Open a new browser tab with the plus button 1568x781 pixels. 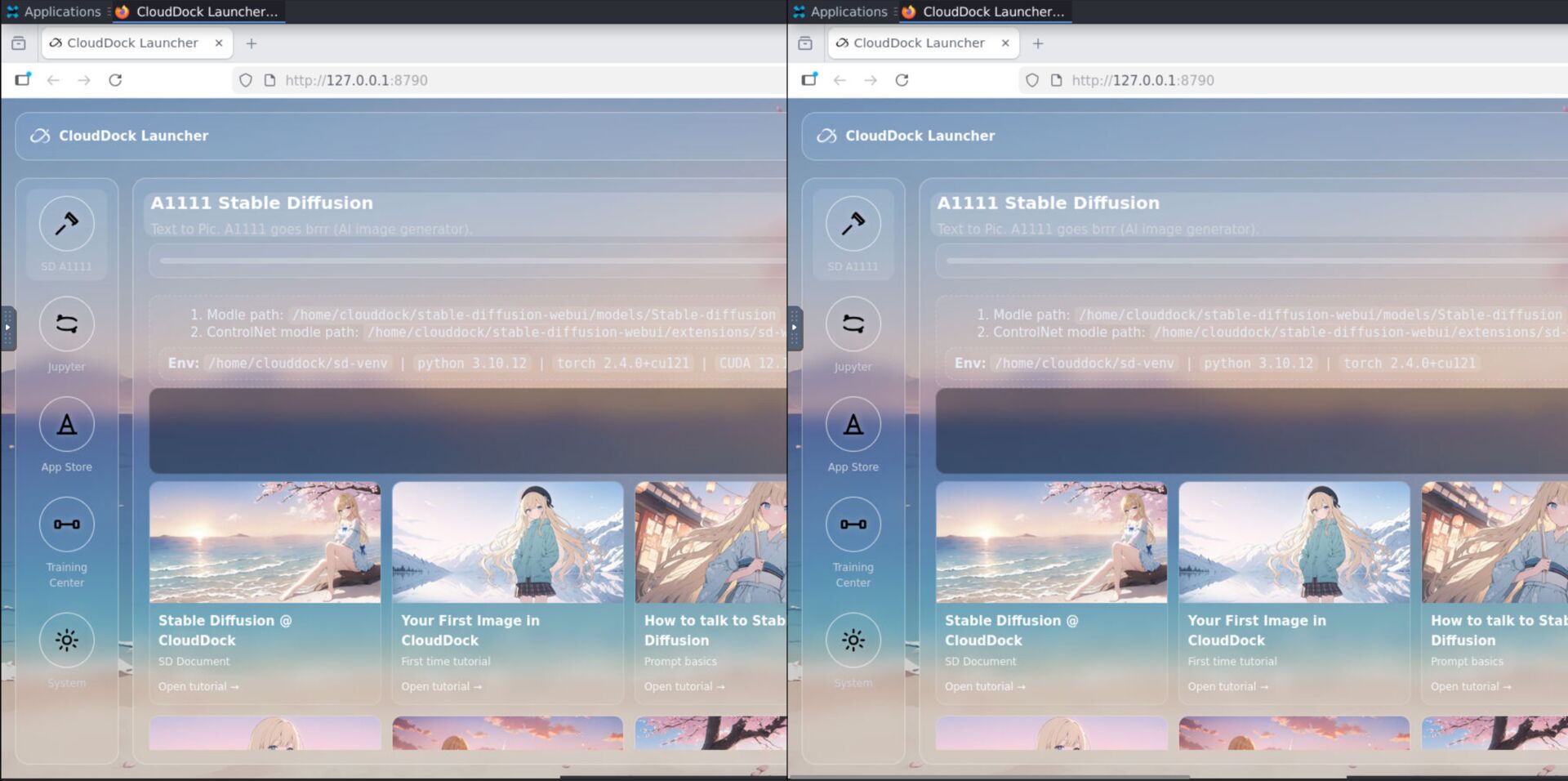[252, 42]
